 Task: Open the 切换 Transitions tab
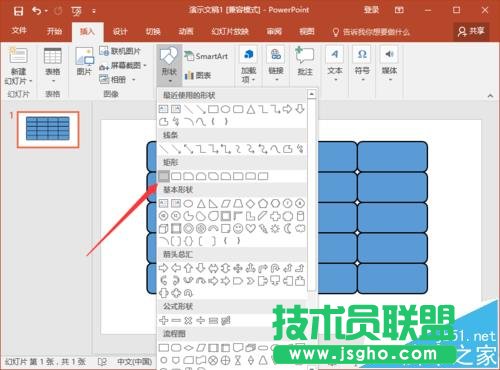(153, 32)
